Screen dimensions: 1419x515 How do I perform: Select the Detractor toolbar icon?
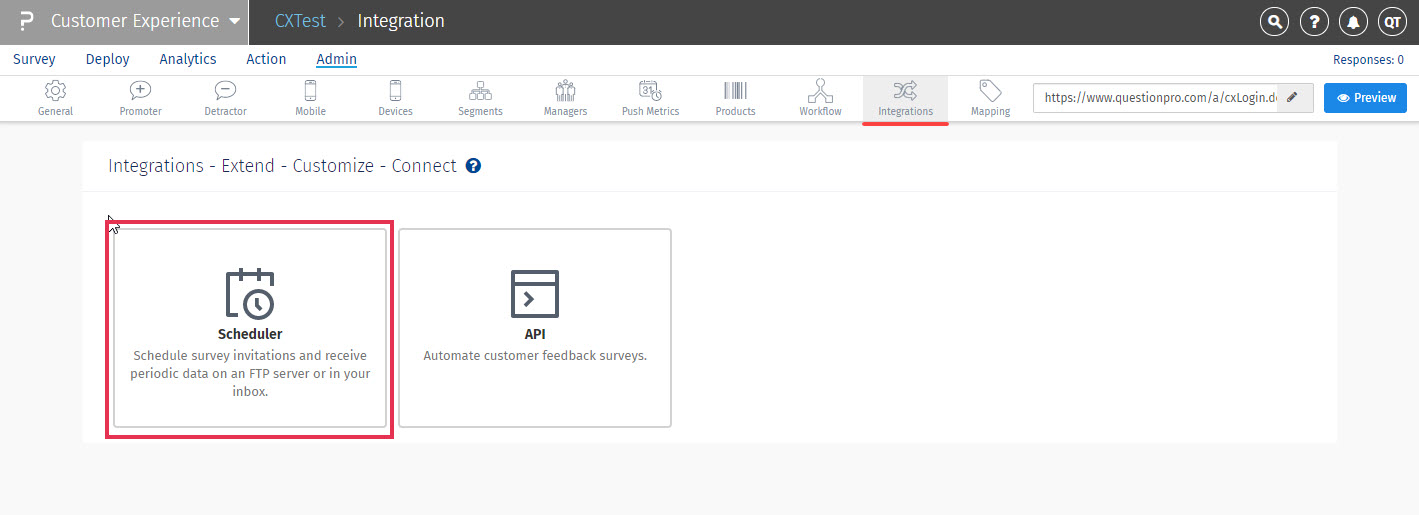tap(225, 91)
